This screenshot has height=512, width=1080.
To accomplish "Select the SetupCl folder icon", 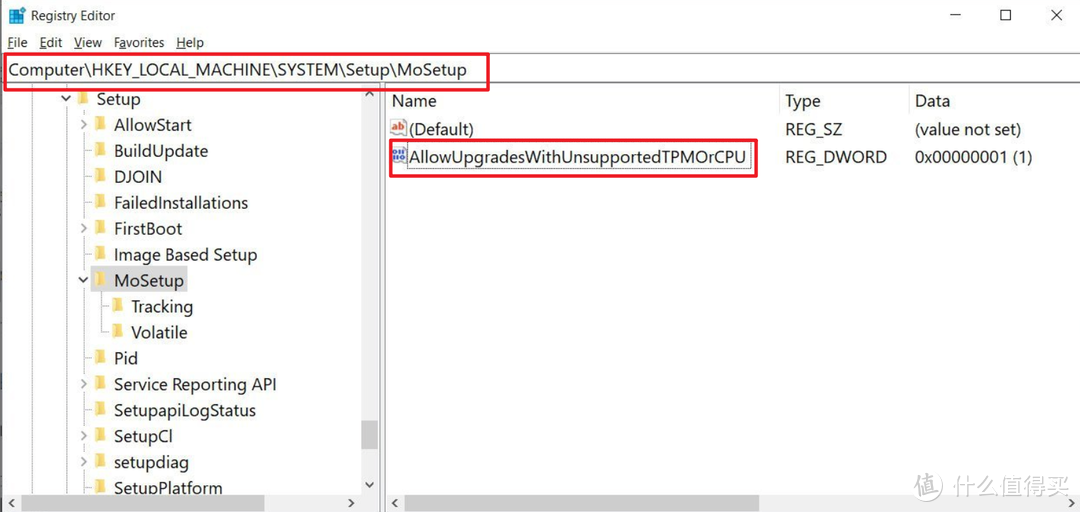I will point(101,435).
